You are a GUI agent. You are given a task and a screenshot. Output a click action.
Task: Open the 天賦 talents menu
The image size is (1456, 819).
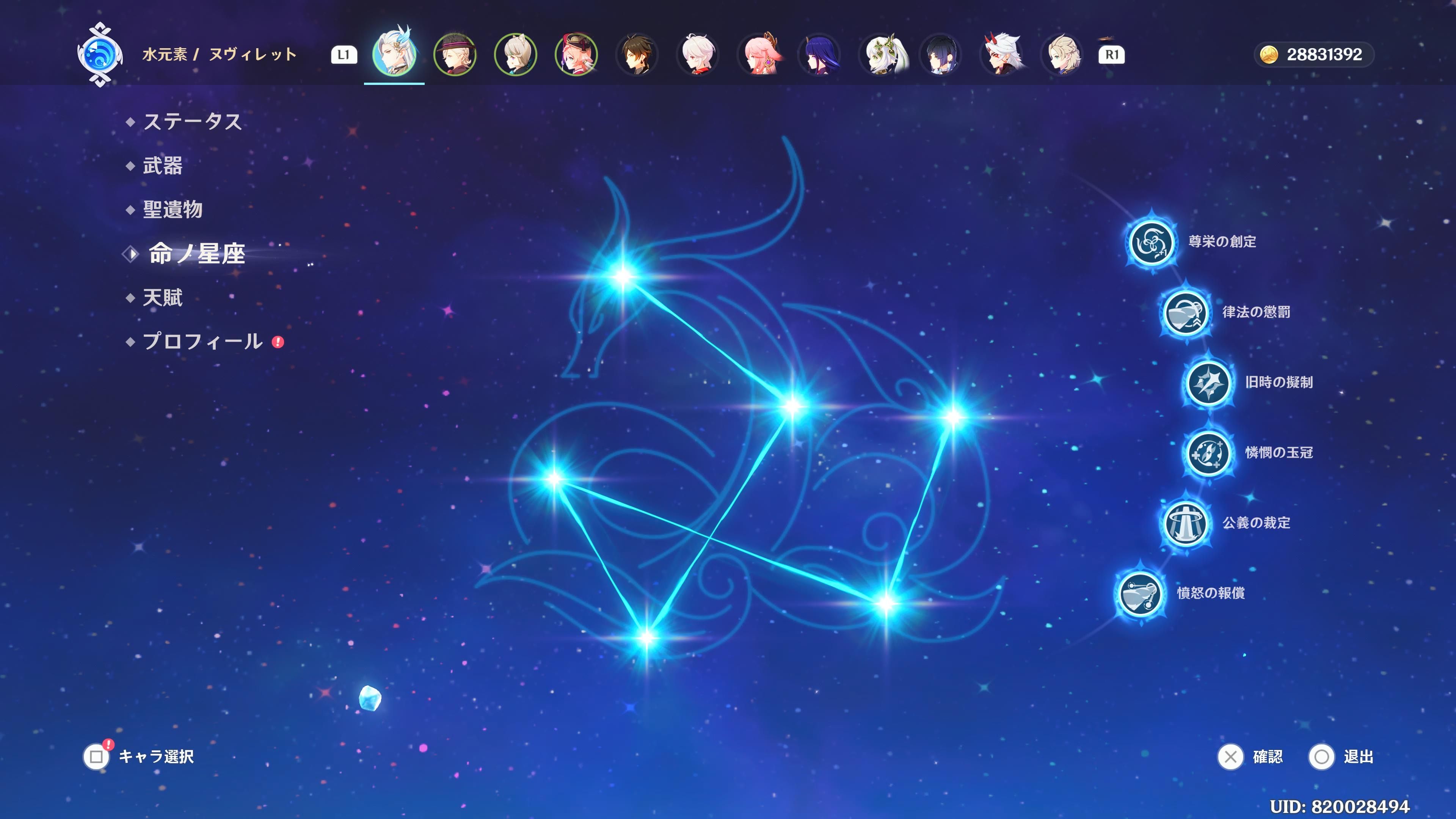click(x=162, y=298)
